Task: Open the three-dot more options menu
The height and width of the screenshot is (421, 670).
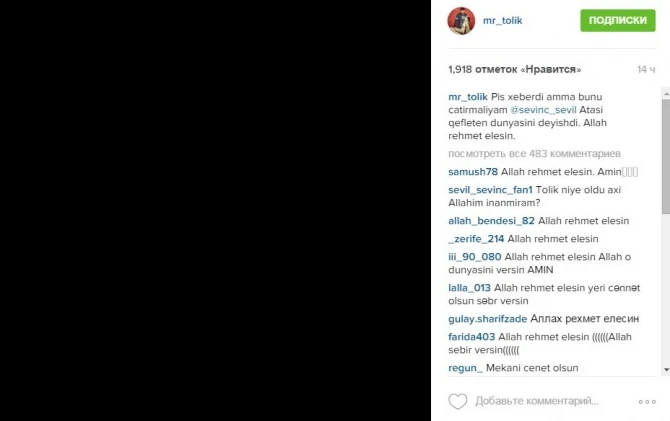Action: (647, 402)
